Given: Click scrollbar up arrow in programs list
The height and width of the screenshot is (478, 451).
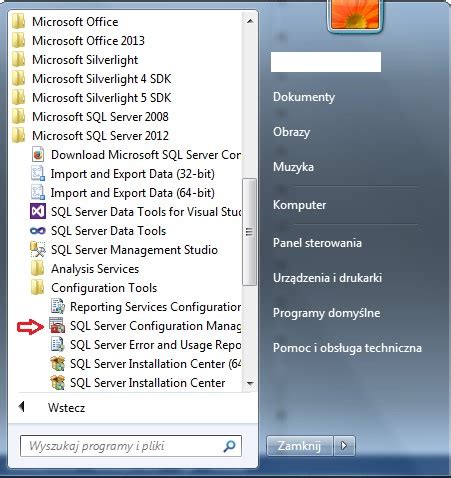Looking at the screenshot, I should (x=250, y=21).
